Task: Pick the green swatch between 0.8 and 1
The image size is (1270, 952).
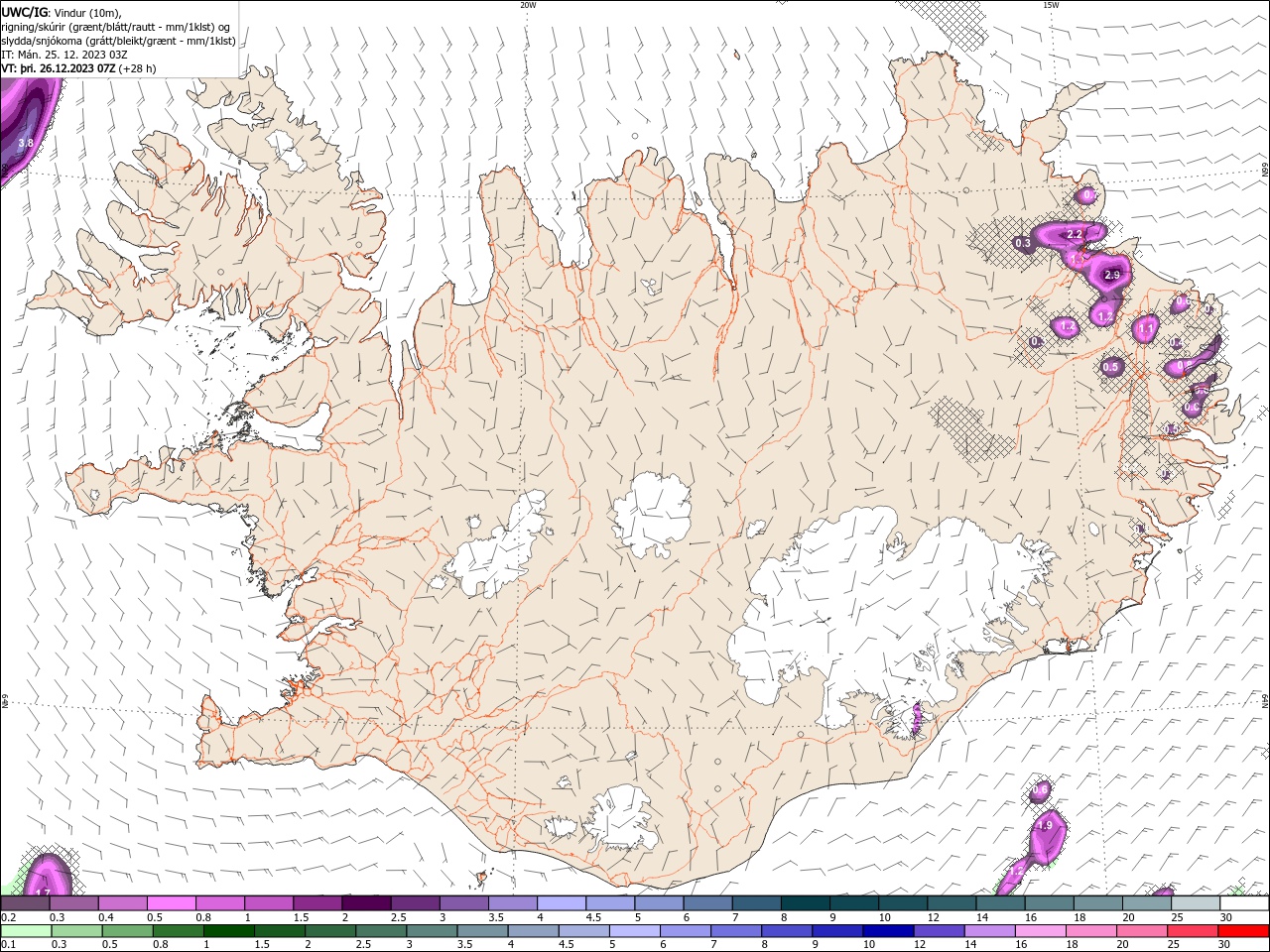Action: tap(179, 931)
